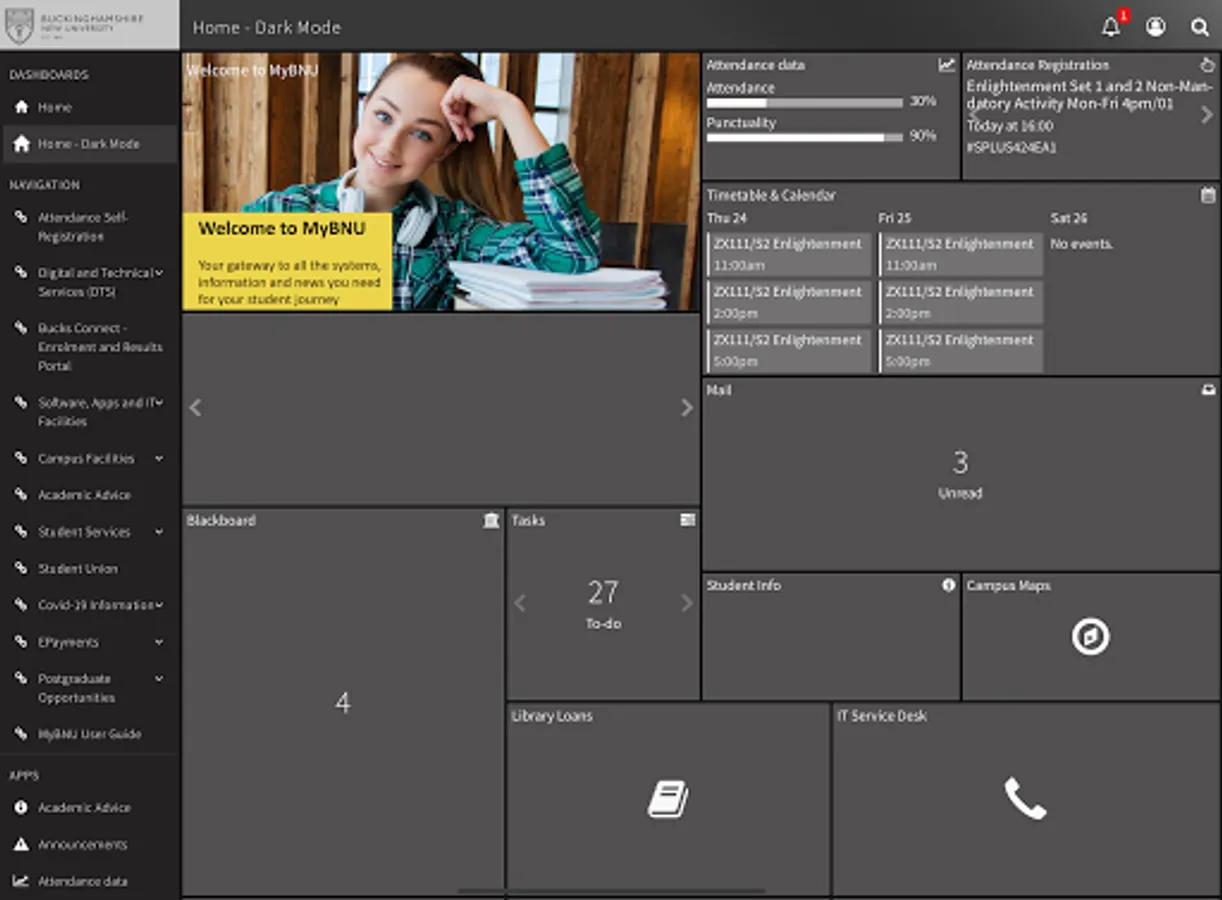Open the 27 To-do tasks count
The width and height of the screenshot is (1222, 900).
pos(603,603)
